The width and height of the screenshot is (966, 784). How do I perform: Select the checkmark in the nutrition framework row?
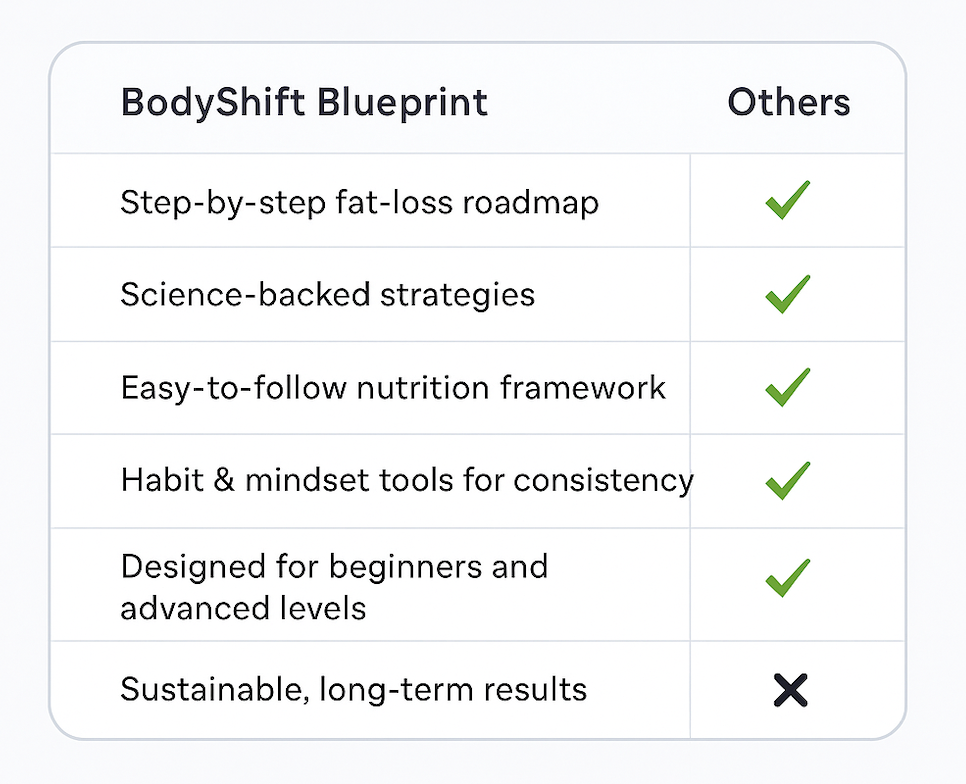click(788, 387)
